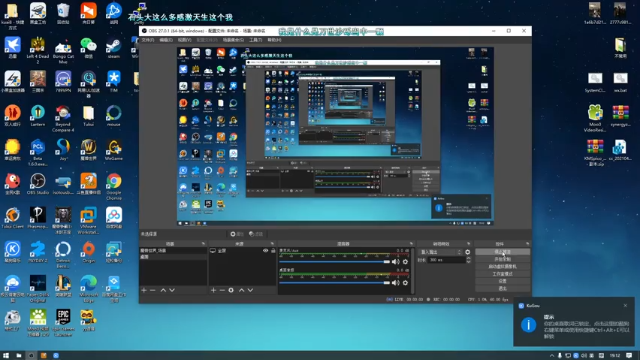The height and width of the screenshot is (360, 640).
Task: Open File Explorer from the taskbar
Action: coord(19,356)
